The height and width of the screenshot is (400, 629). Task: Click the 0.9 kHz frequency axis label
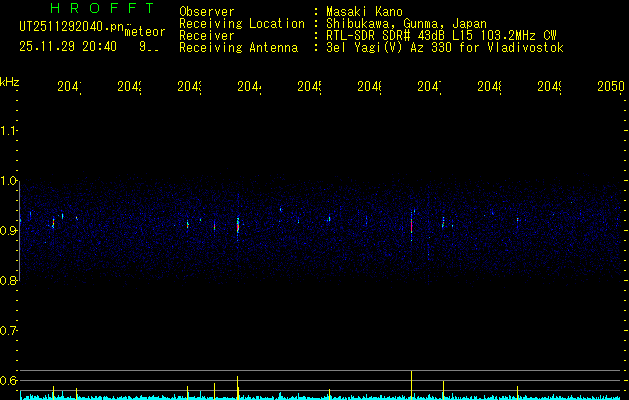click(x=8, y=231)
